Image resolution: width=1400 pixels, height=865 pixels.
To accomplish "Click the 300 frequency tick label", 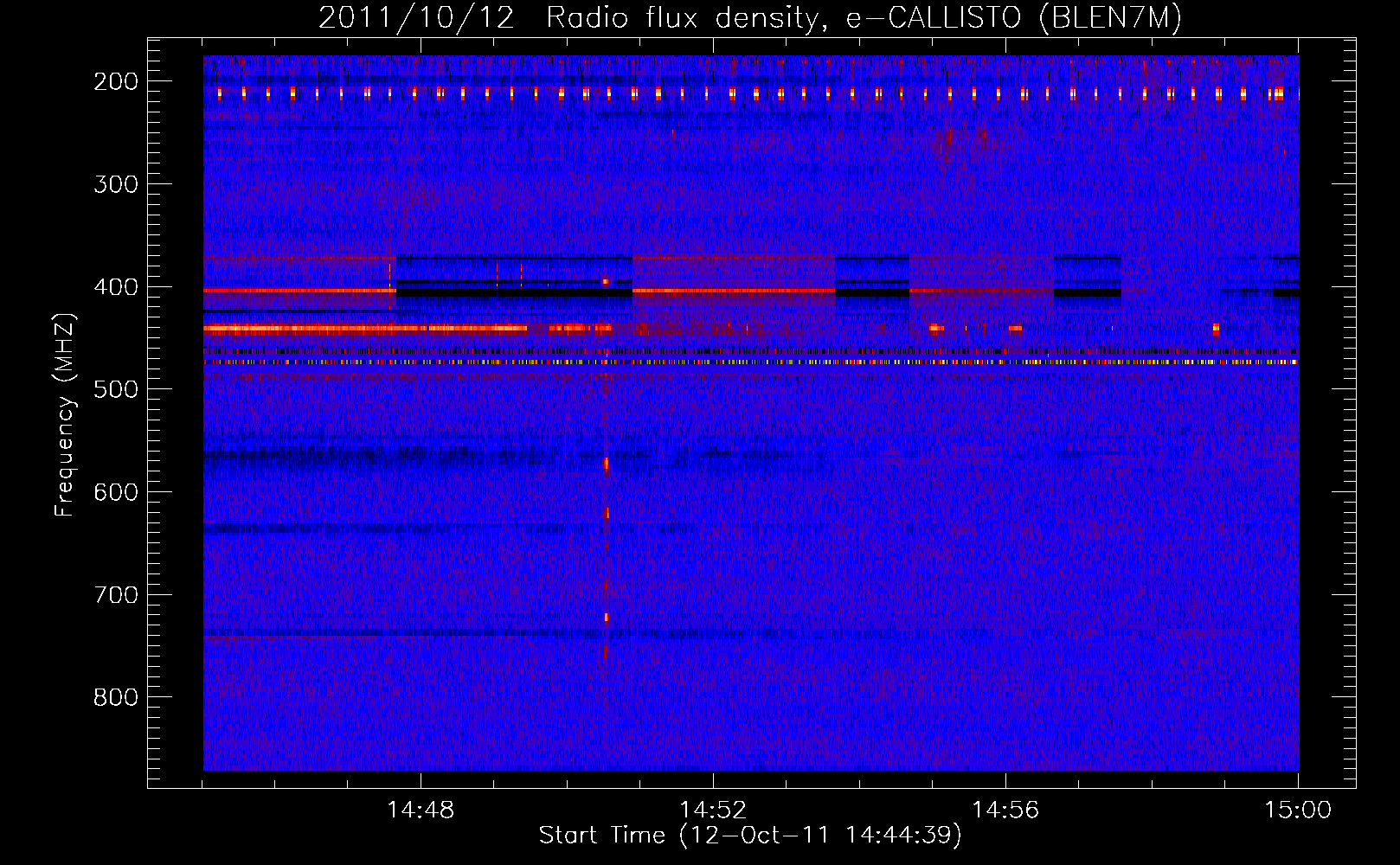I will click(x=115, y=184).
